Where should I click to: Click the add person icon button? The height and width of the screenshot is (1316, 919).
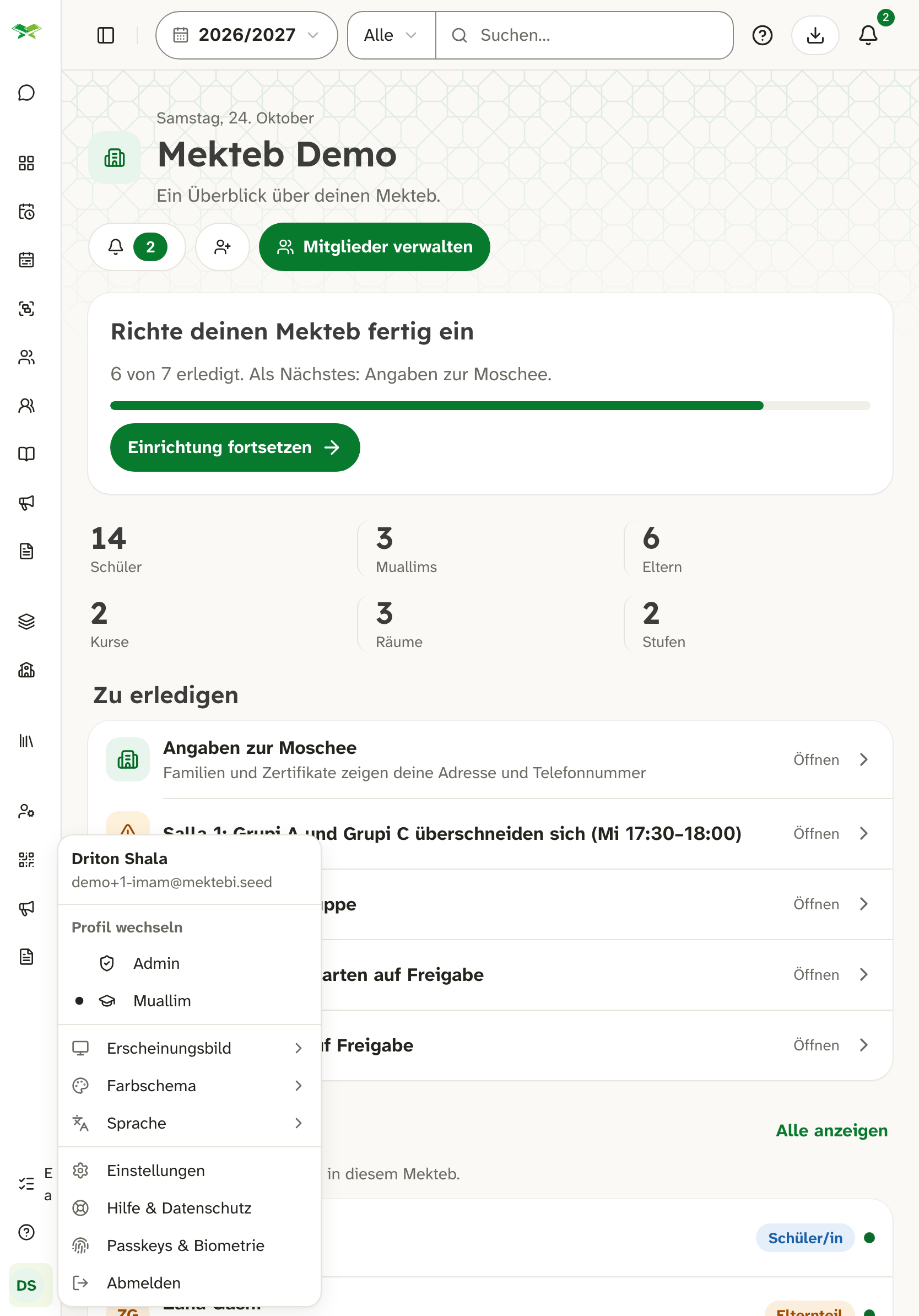(222, 247)
